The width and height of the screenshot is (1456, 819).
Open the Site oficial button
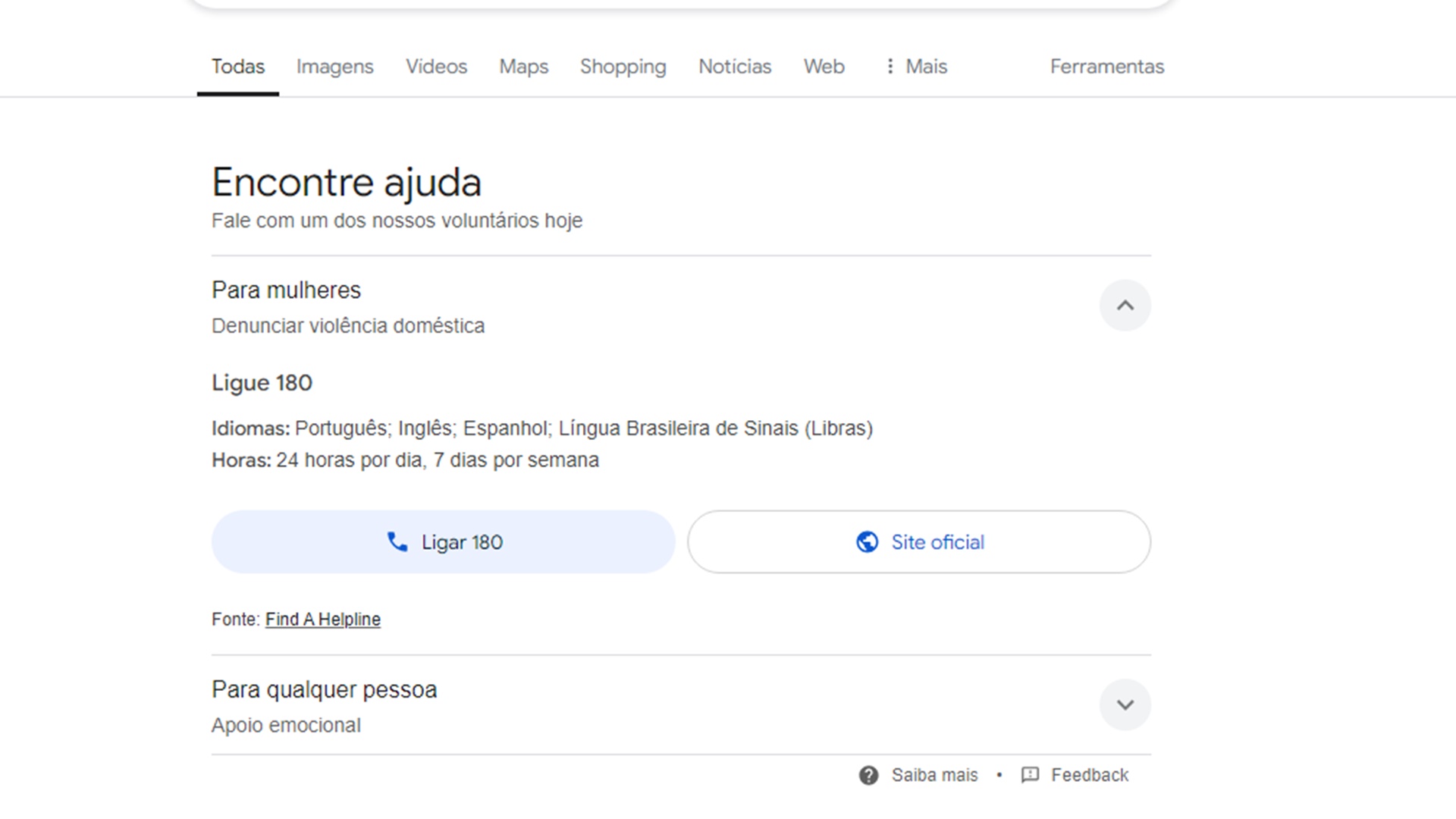pyautogui.click(x=919, y=541)
